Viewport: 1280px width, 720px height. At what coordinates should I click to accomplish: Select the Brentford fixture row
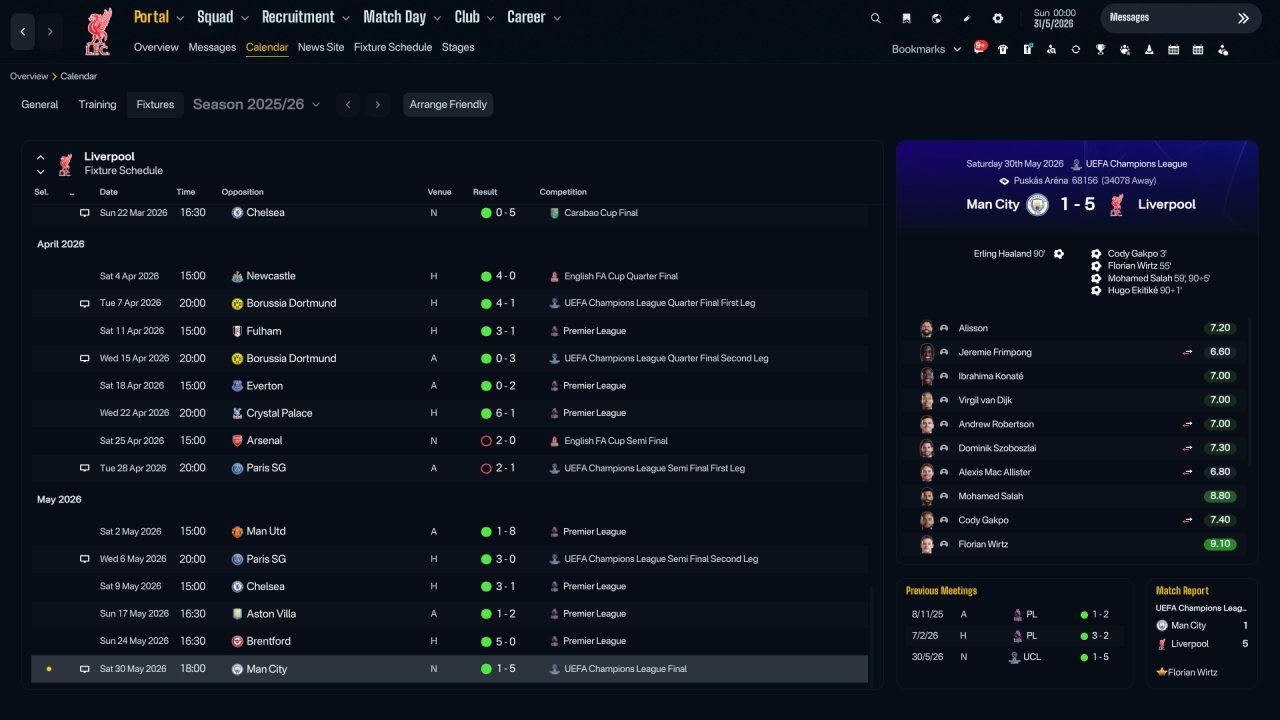[450, 641]
